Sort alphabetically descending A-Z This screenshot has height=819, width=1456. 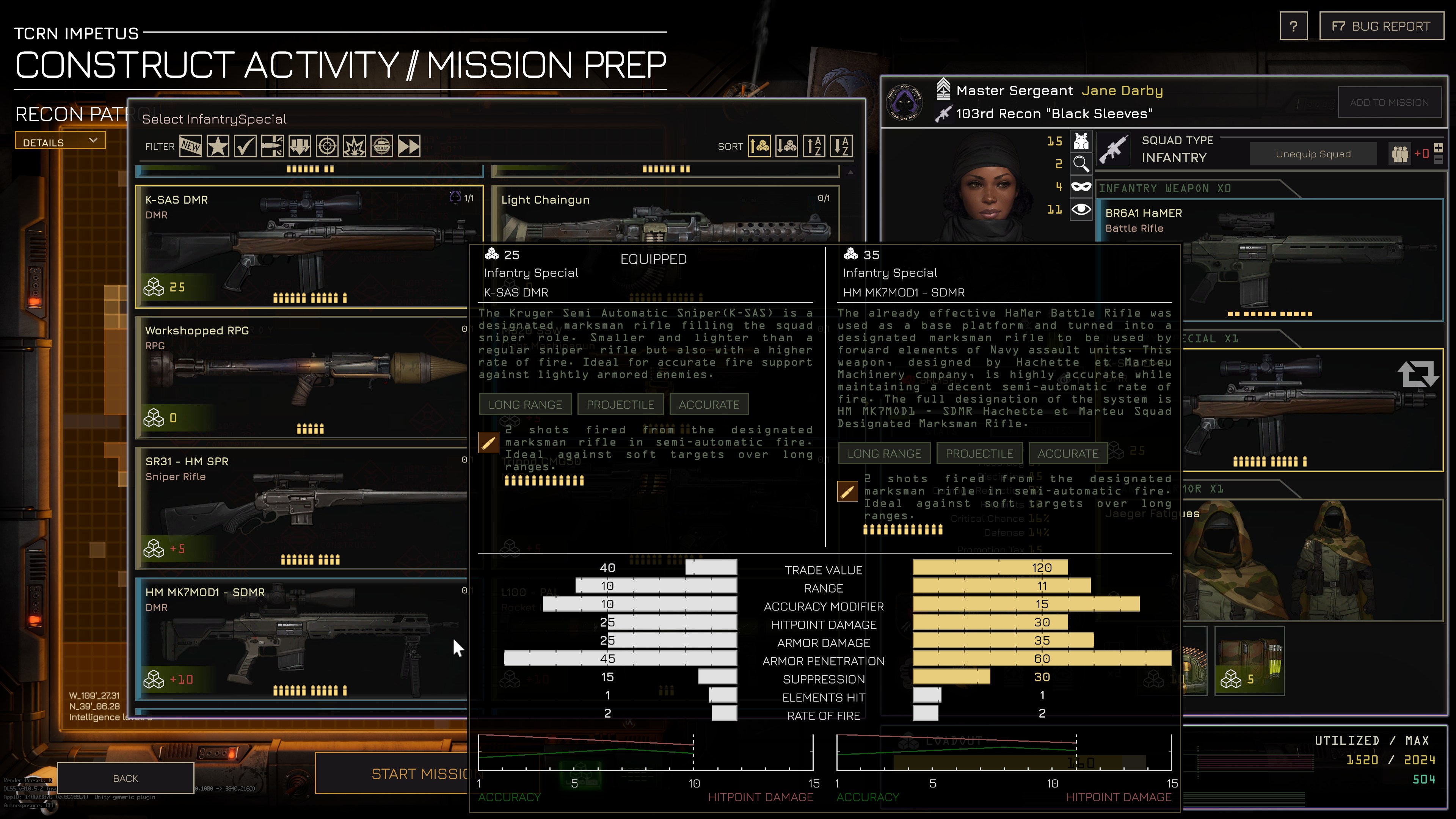tap(842, 146)
